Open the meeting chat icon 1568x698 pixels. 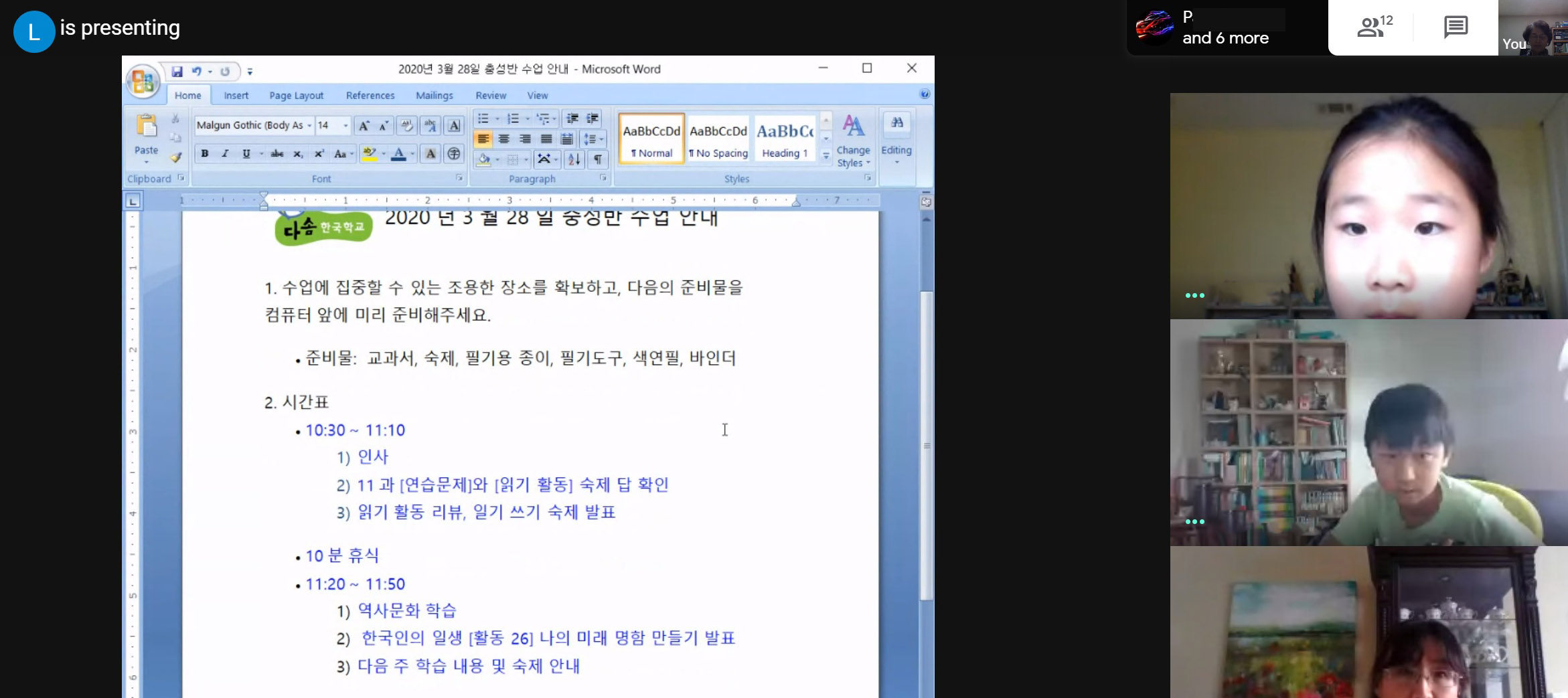pos(1456,27)
